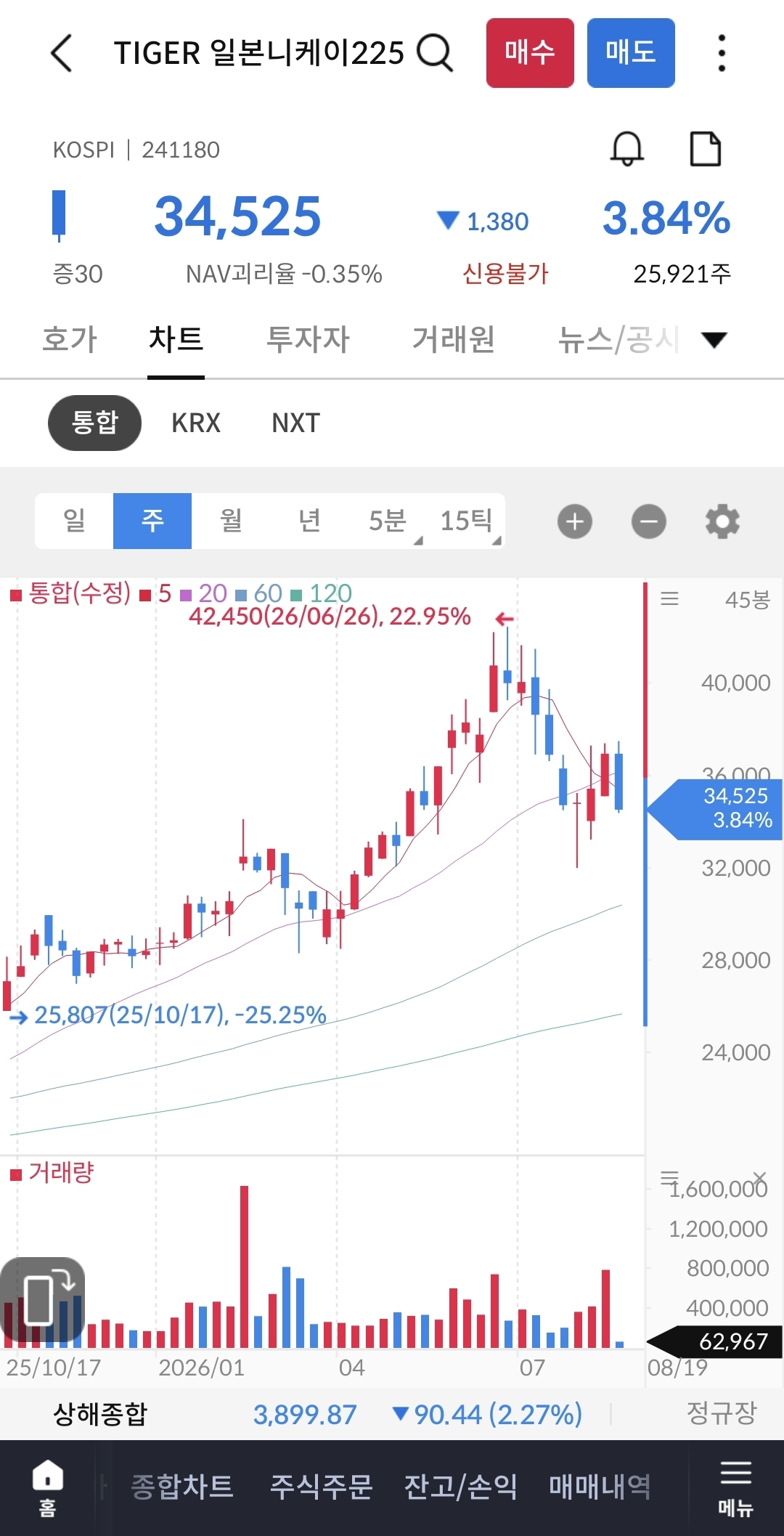Select 일 daily chart period
This screenshot has height=1536, width=784.
coord(74,521)
